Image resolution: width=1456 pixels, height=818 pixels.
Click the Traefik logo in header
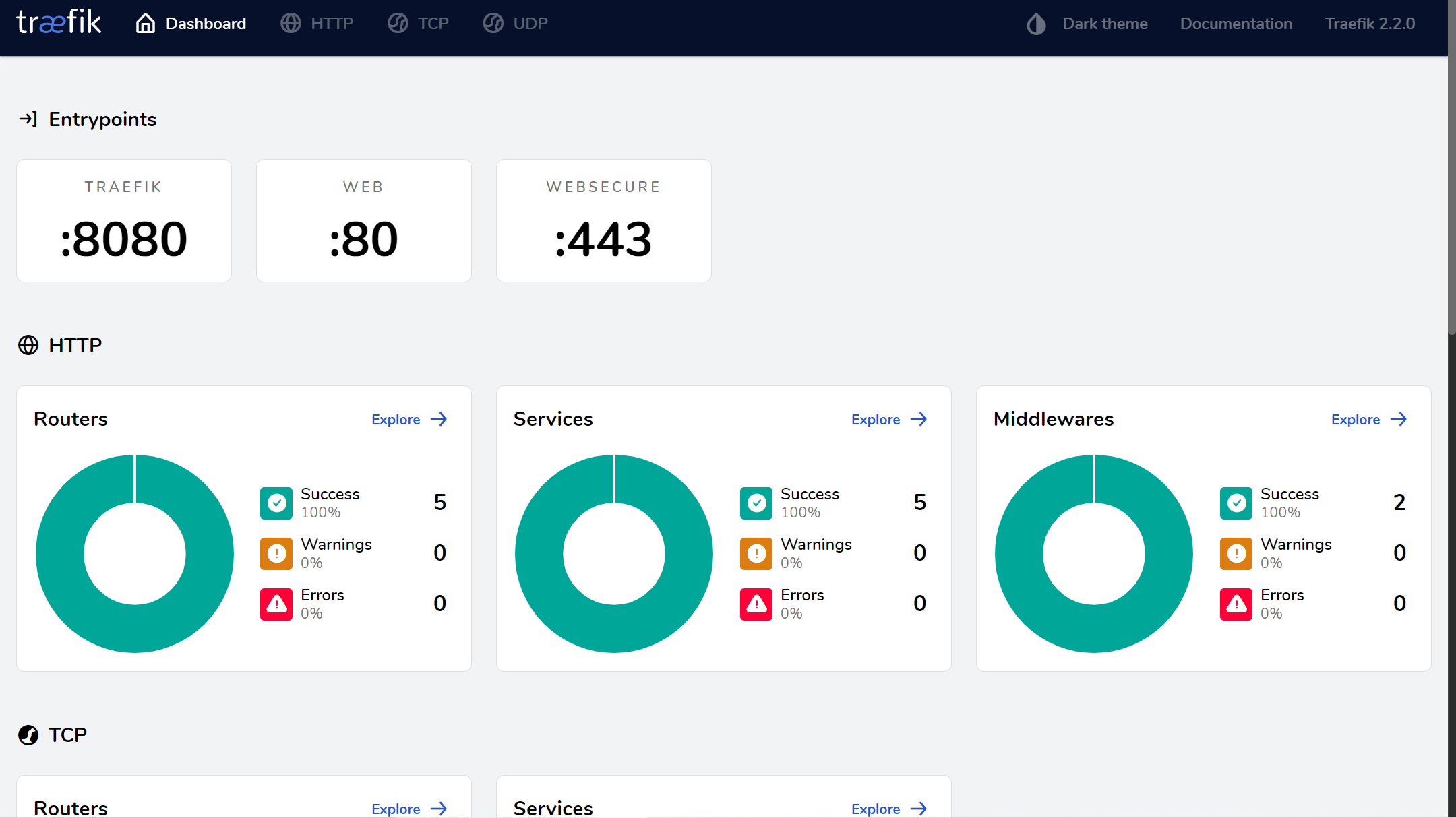pyautogui.click(x=59, y=23)
